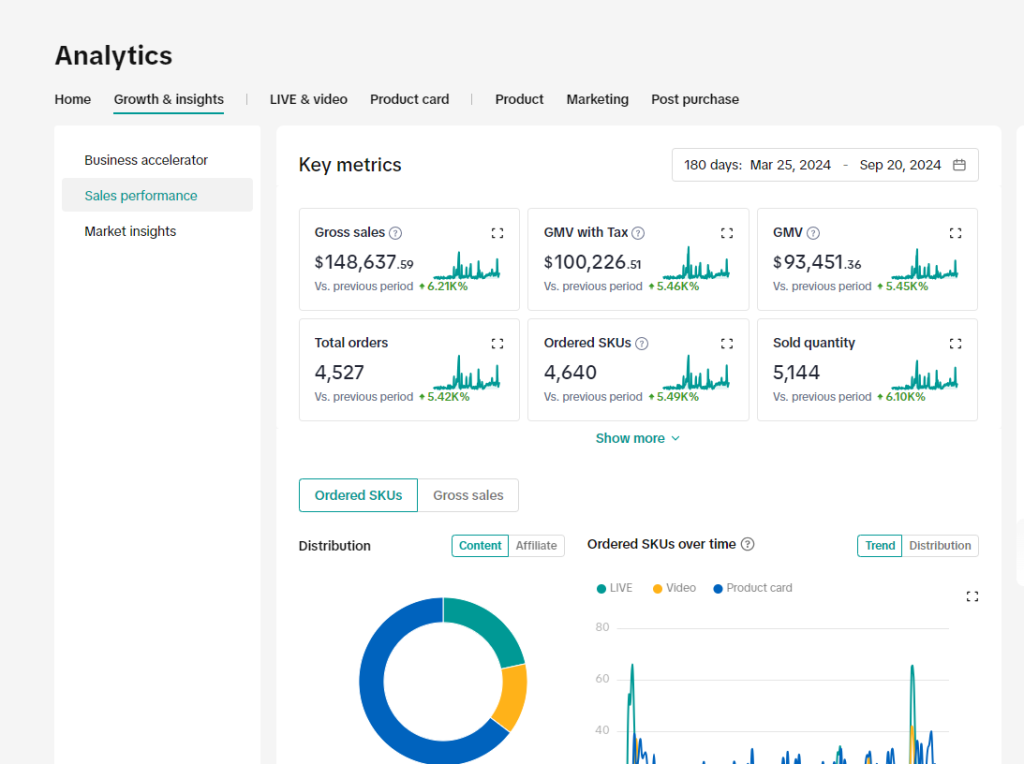Click the calendar icon in the date range
The width and height of the screenshot is (1024, 764).
[959, 165]
